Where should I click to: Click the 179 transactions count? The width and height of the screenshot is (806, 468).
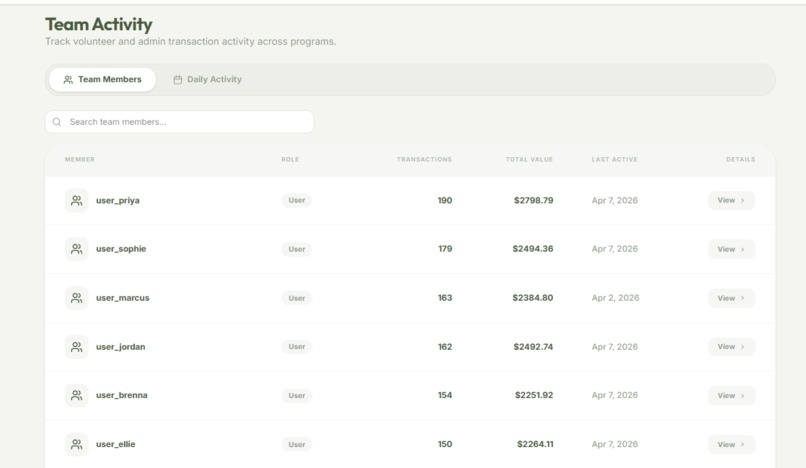445,249
